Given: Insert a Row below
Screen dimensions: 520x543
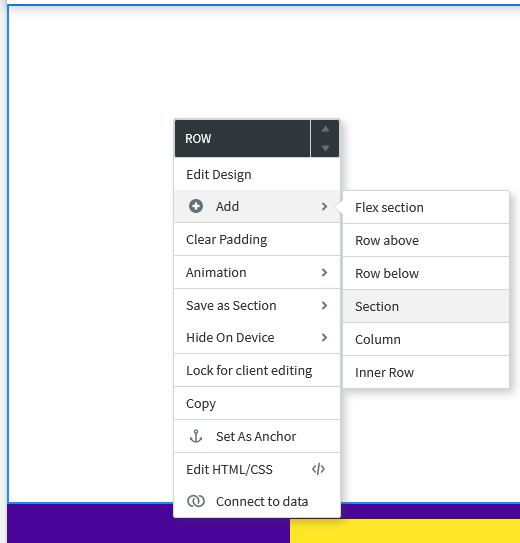Looking at the screenshot, I should click(426, 273).
